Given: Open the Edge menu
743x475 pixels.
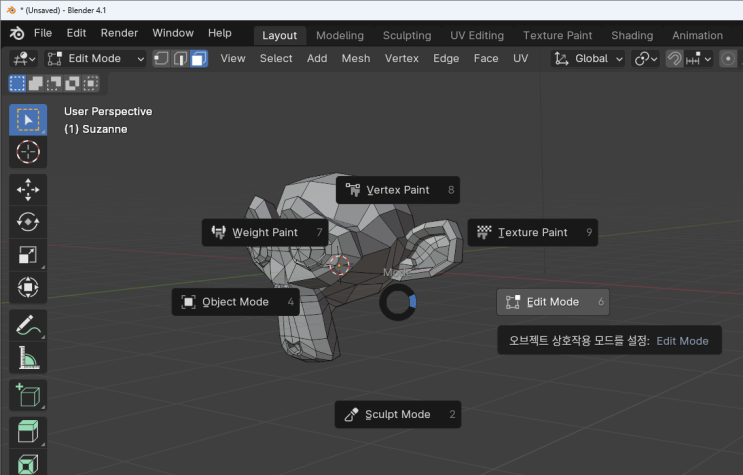Looking at the screenshot, I should (446, 59).
